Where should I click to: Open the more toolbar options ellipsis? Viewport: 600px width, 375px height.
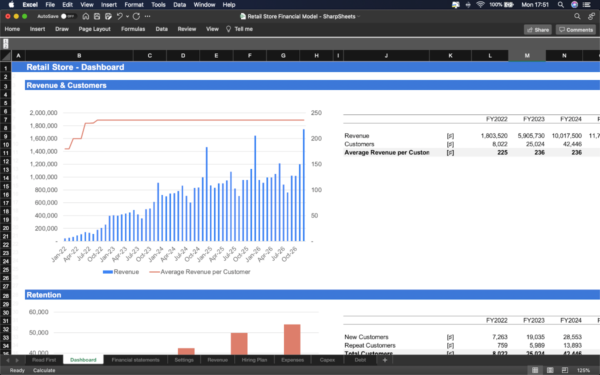pyautogui.click(x=148, y=16)
